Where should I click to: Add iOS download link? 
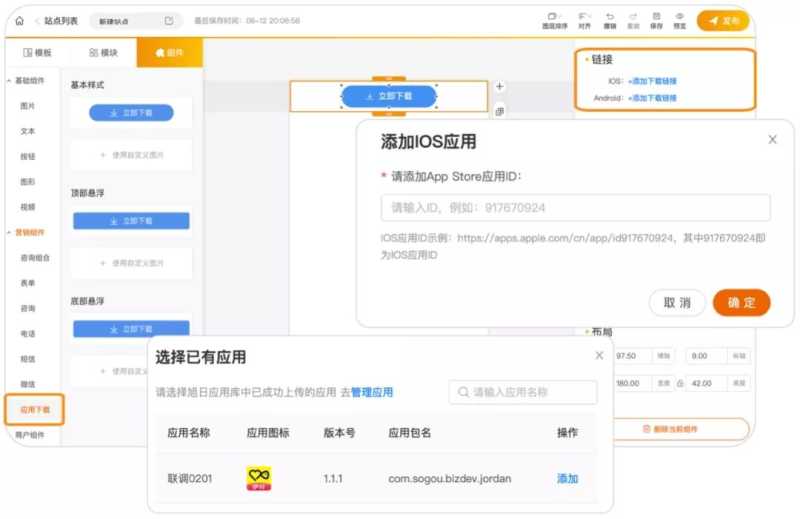coord(653,81)
